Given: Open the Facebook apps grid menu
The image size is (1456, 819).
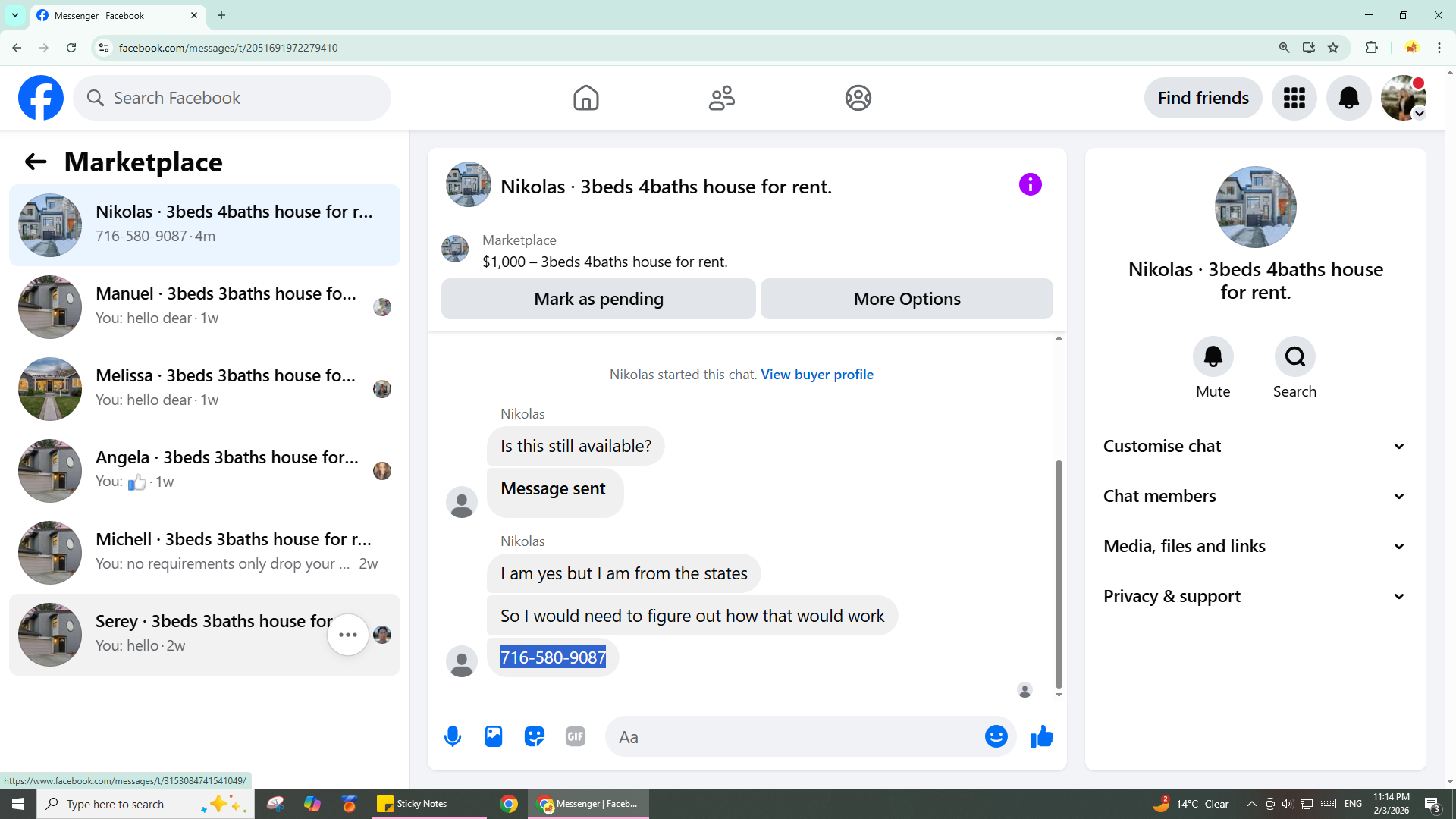Looking at the screenshot, I should point(1294,98).
